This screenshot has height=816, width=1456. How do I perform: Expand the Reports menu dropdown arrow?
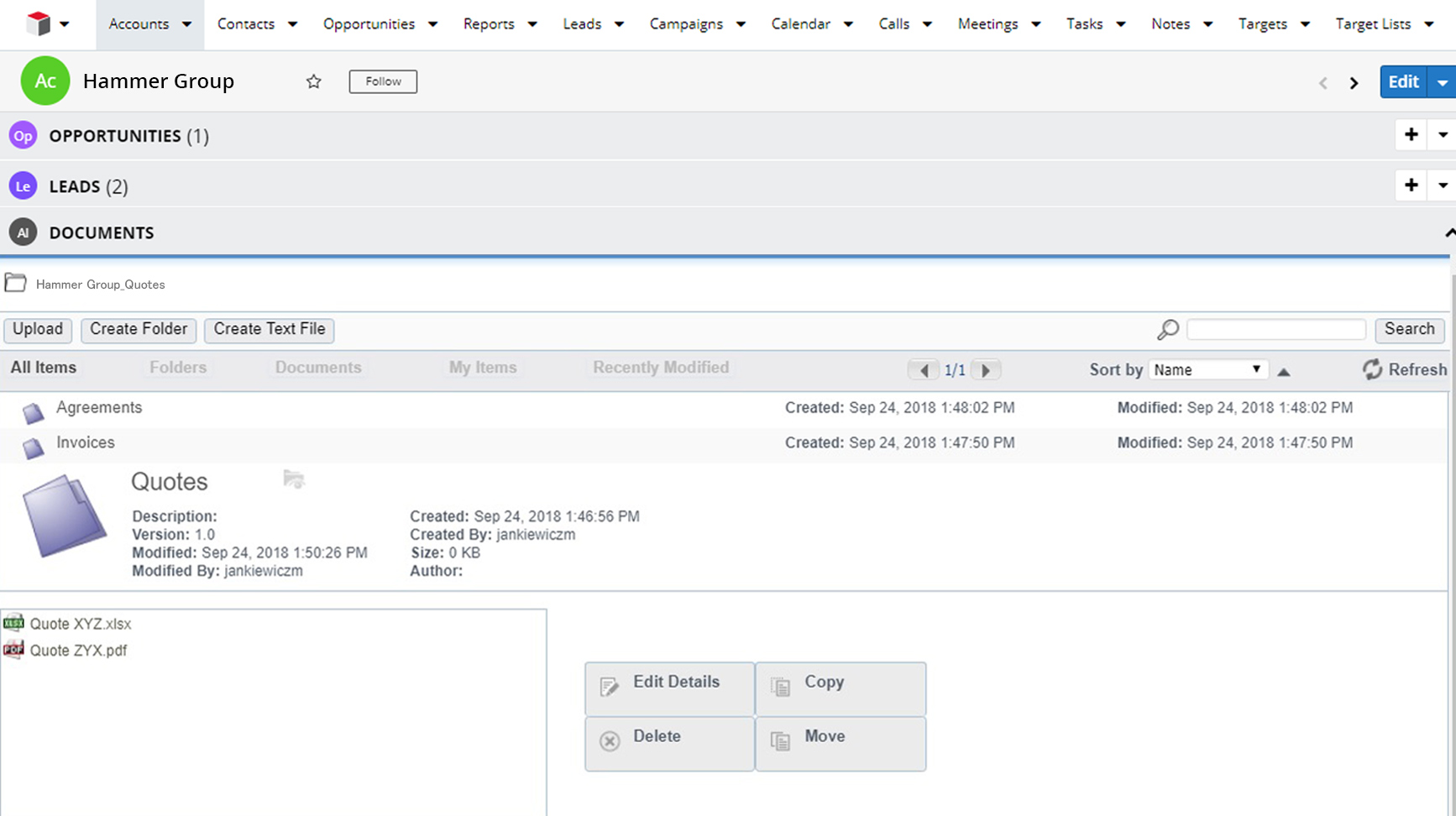tap(532, 24)
